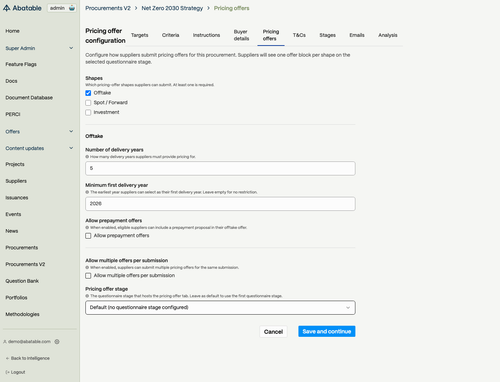This screenshot has width=500, height=382.
Task: Open Projects in sidebar
Action: 15,164
